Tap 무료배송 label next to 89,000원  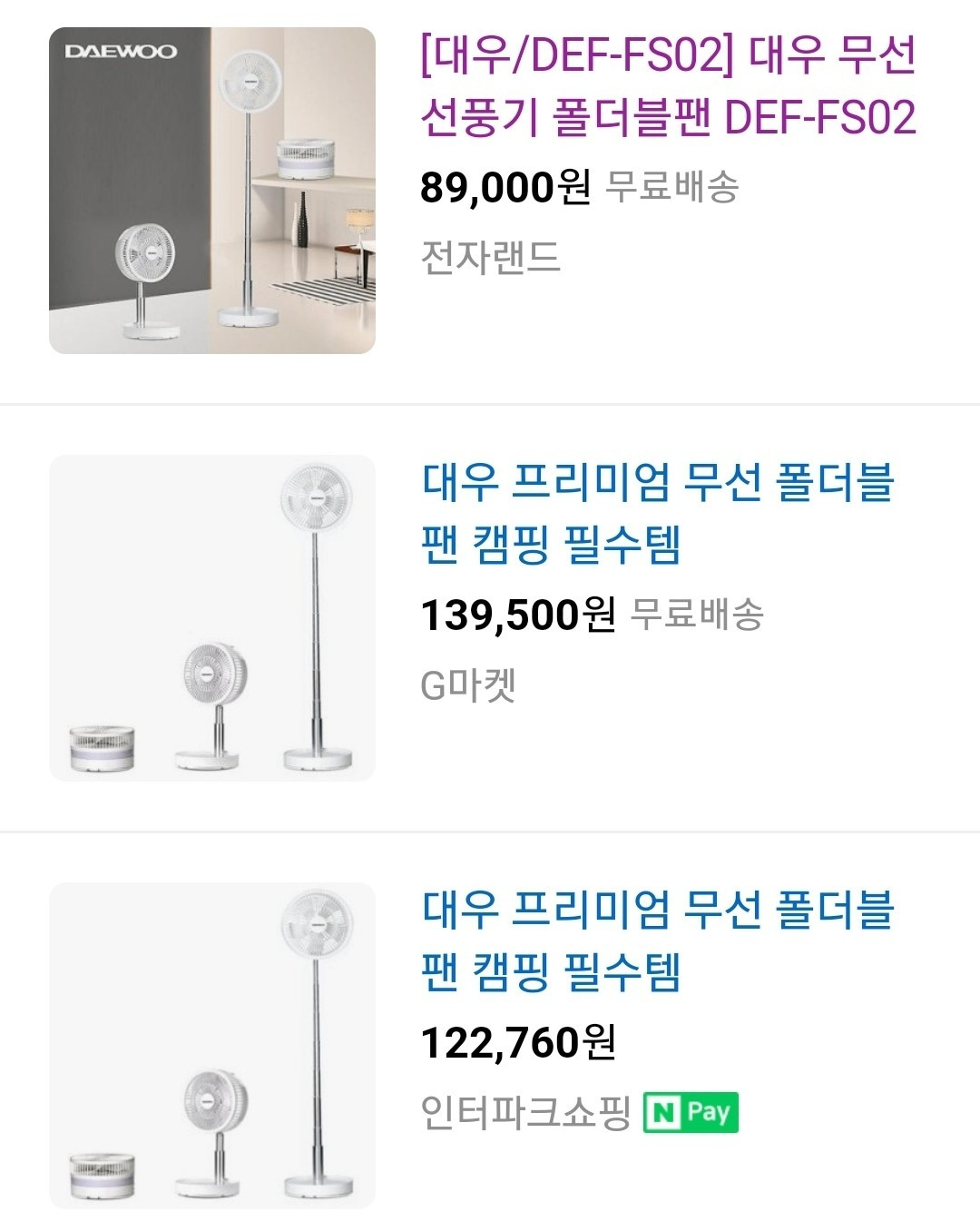point(671,187)
